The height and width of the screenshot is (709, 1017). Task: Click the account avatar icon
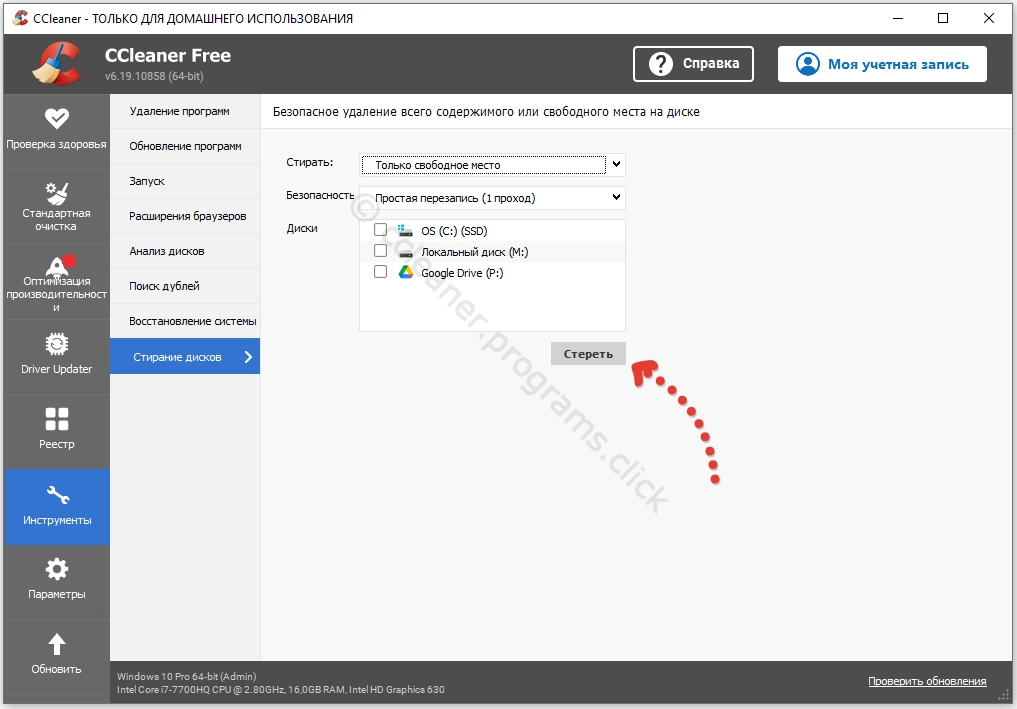(808, 64)
